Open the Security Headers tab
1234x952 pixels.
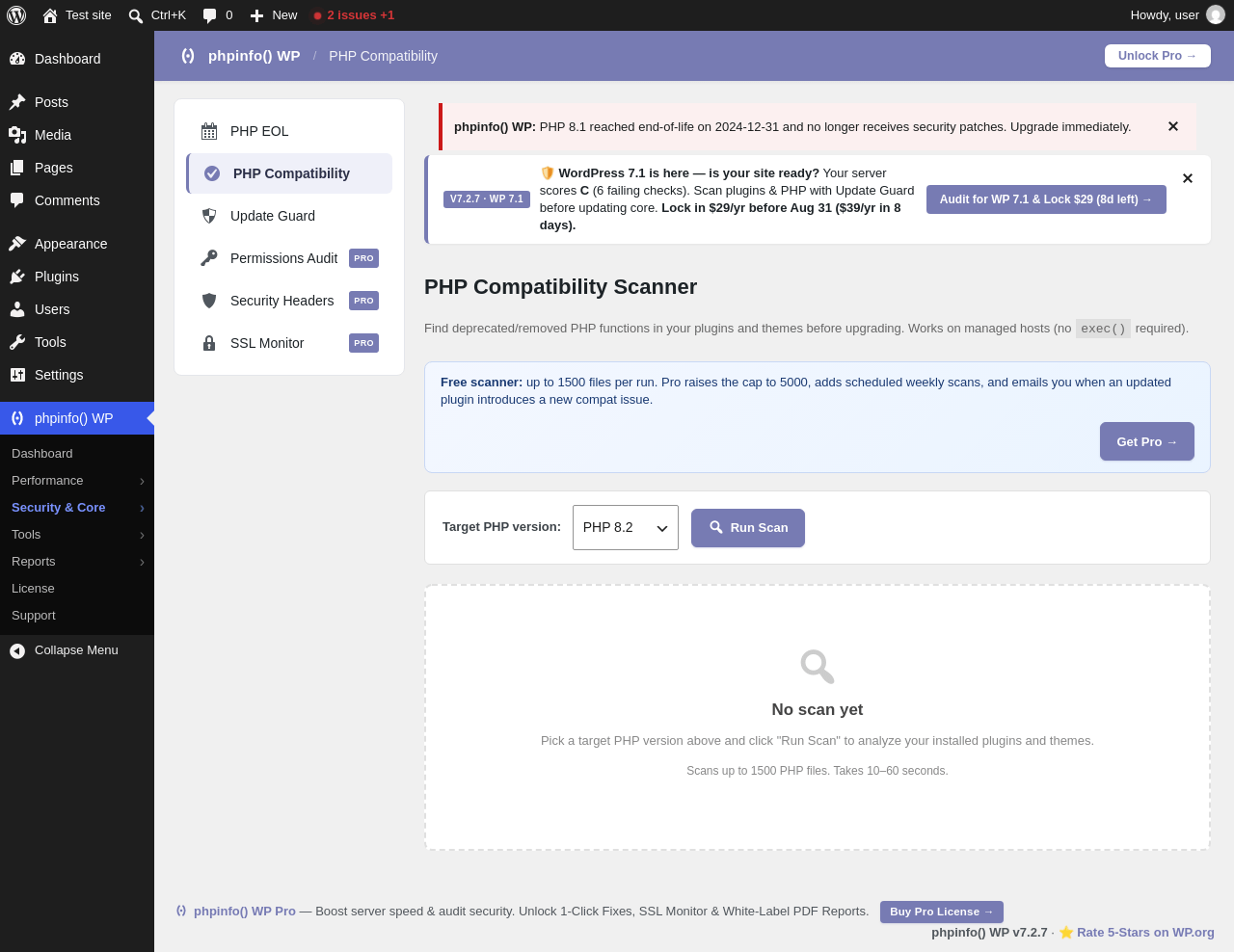tap(289, 301)
